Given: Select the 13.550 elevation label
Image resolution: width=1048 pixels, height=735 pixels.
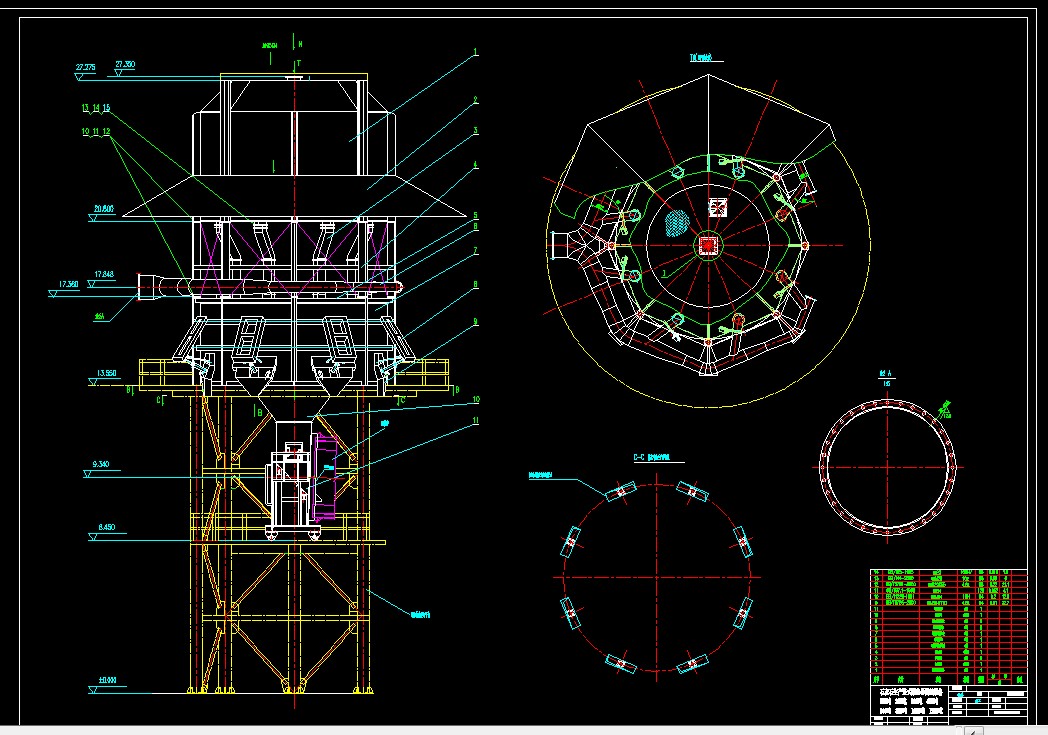Looking at the screenshot, I should (x=106, y=373).
